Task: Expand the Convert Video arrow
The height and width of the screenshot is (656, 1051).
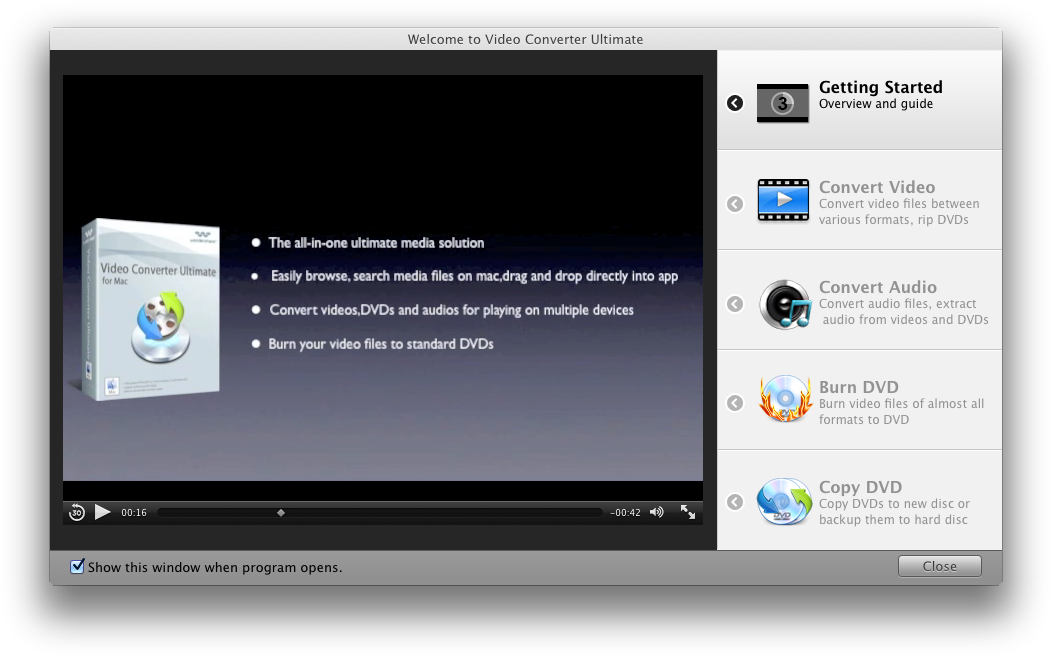Action: pos(735,204)
